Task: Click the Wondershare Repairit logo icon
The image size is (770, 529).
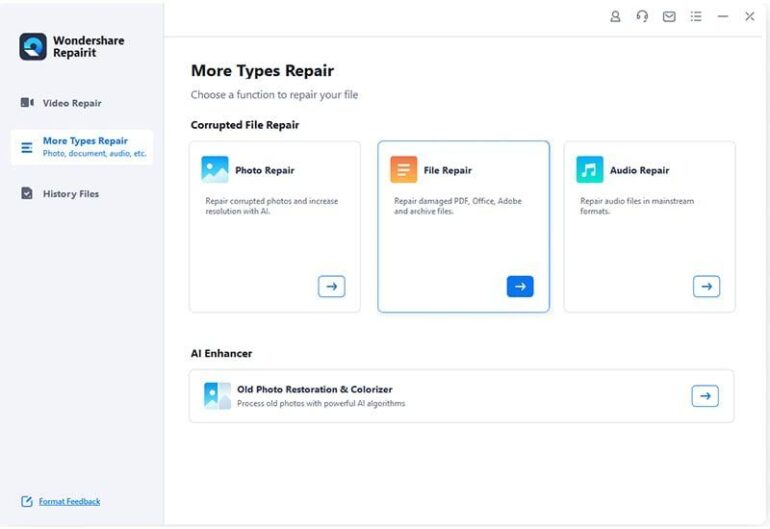Action: [x=33, y=47]
